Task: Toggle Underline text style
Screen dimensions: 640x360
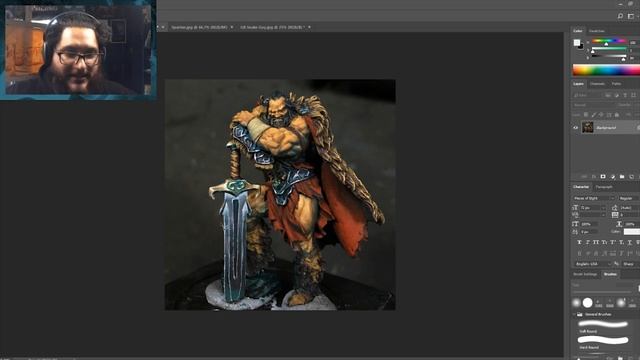Action: click(x=630, y=242)
